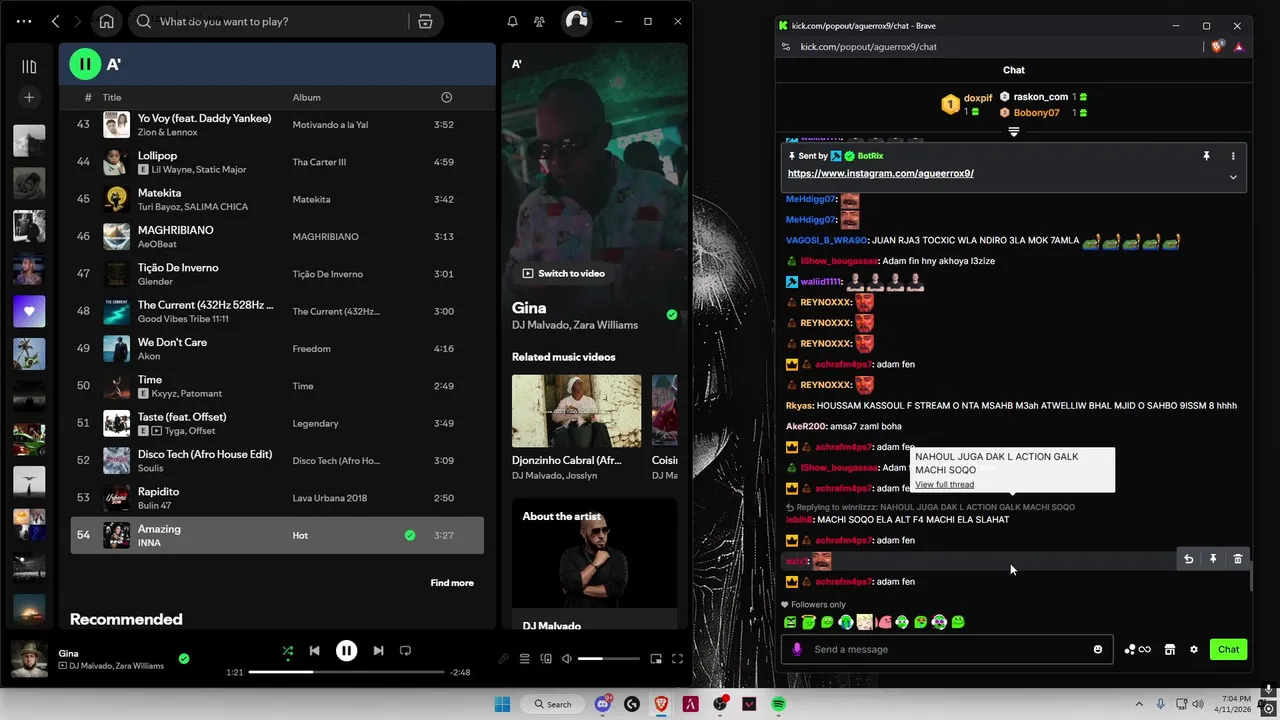Image resolution: width=1280 pixels, height=720 pixels.
Task: Show hidden system tray icons
Action: coord(1139,704)
